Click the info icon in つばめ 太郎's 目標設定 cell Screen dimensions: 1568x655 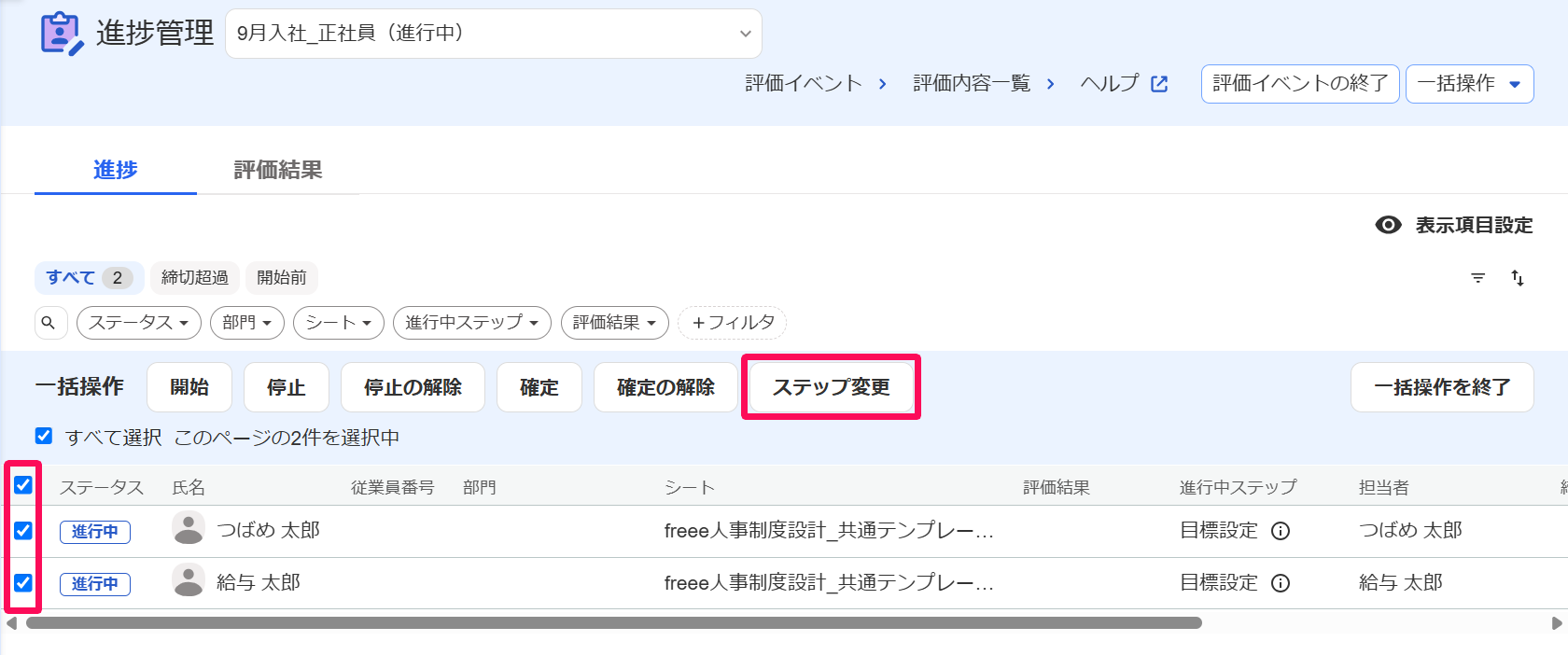1281,531
